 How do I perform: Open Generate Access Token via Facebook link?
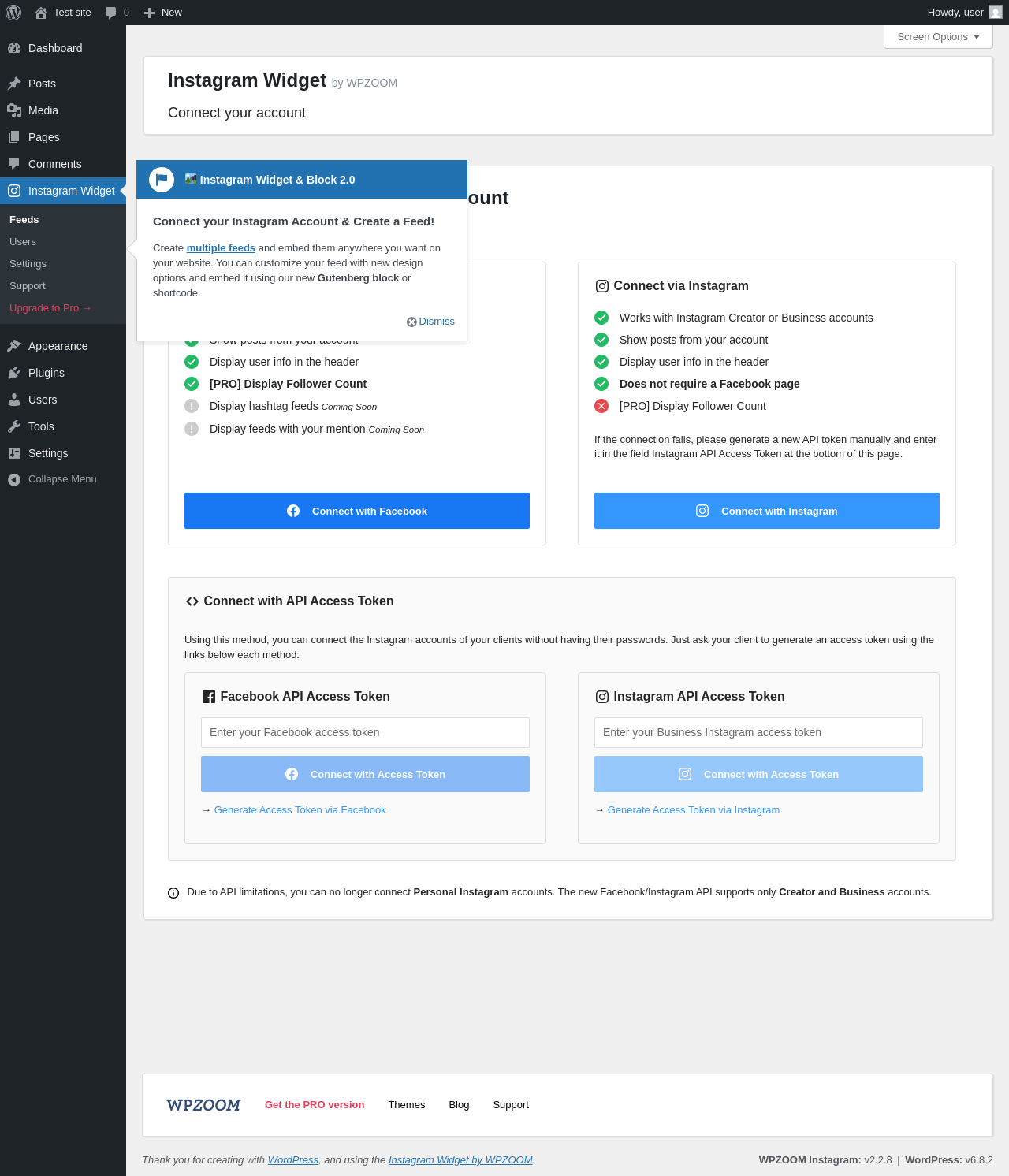[x=300, y=810]
